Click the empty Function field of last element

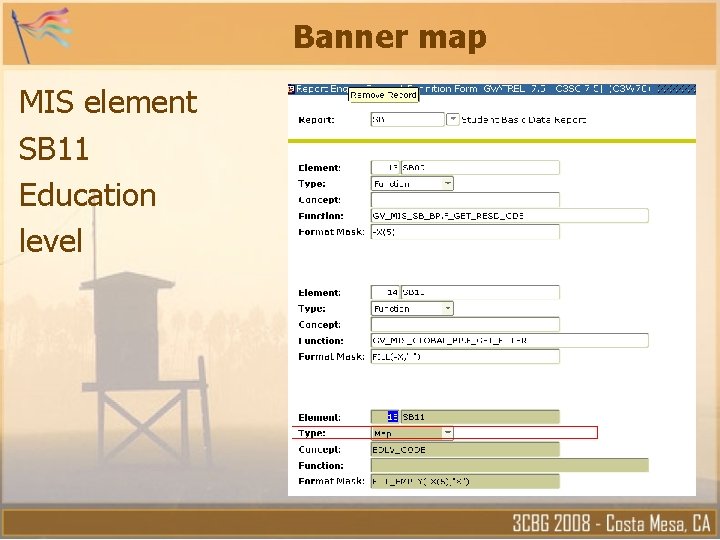(x=509, y=465)
